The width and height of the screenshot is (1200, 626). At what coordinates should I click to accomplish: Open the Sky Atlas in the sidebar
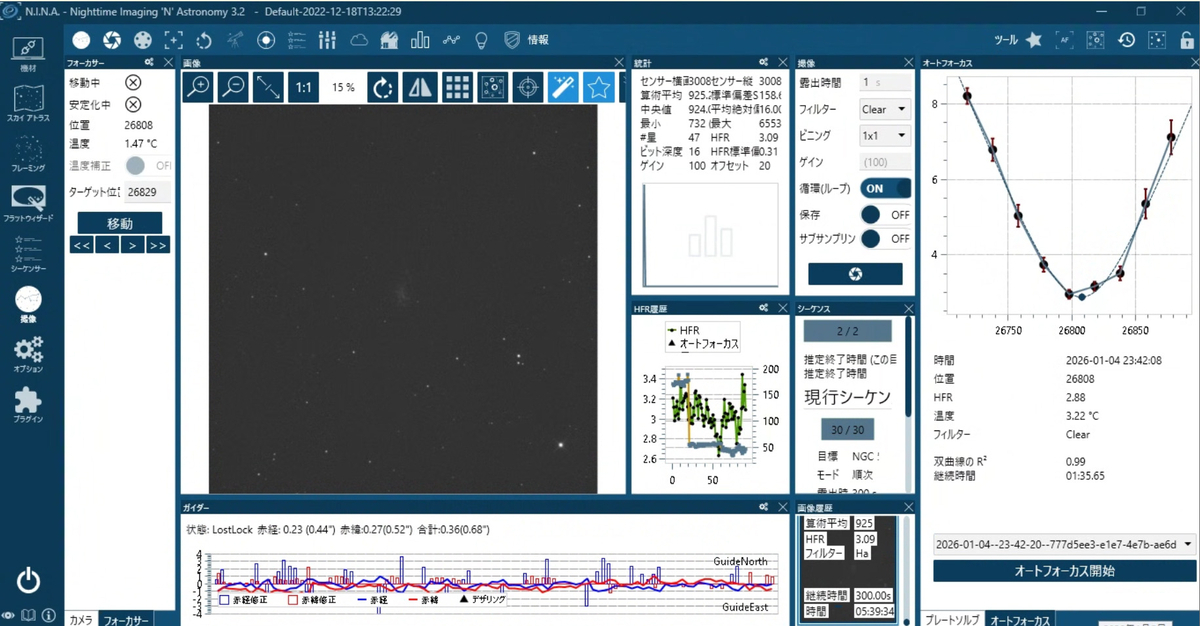click(29, 102)
